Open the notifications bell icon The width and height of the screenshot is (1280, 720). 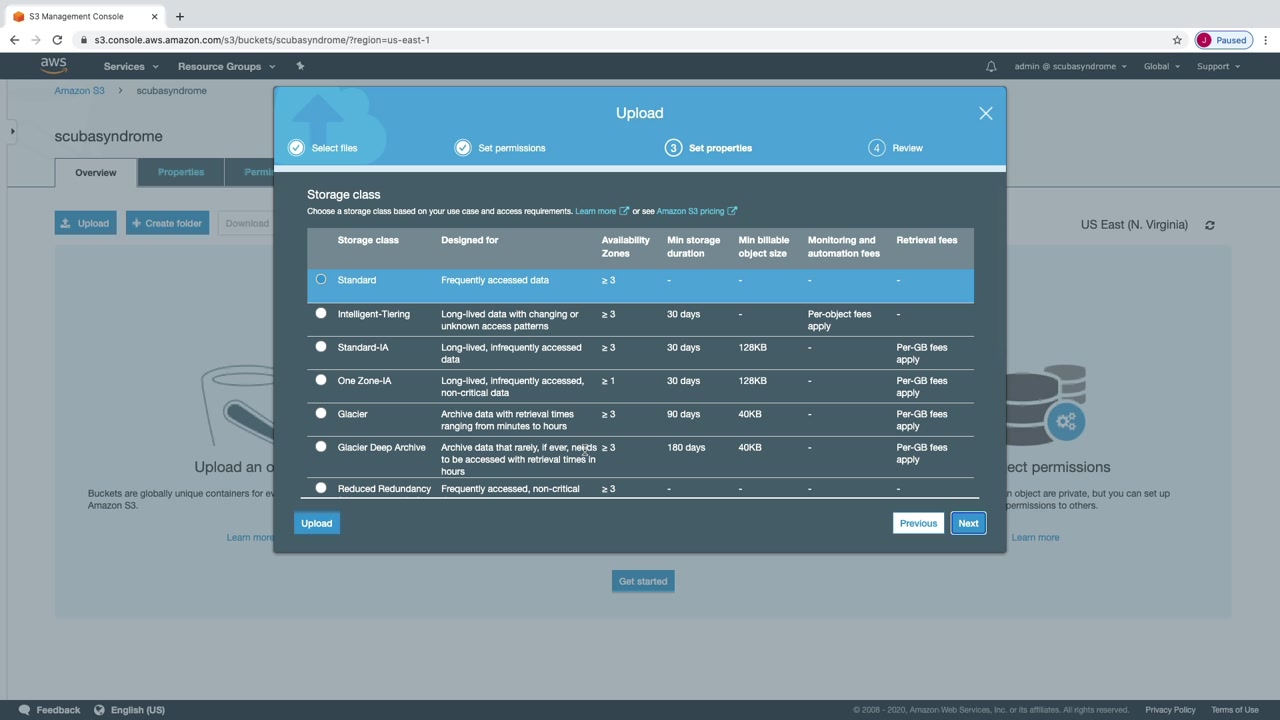(x=991, y=66)
